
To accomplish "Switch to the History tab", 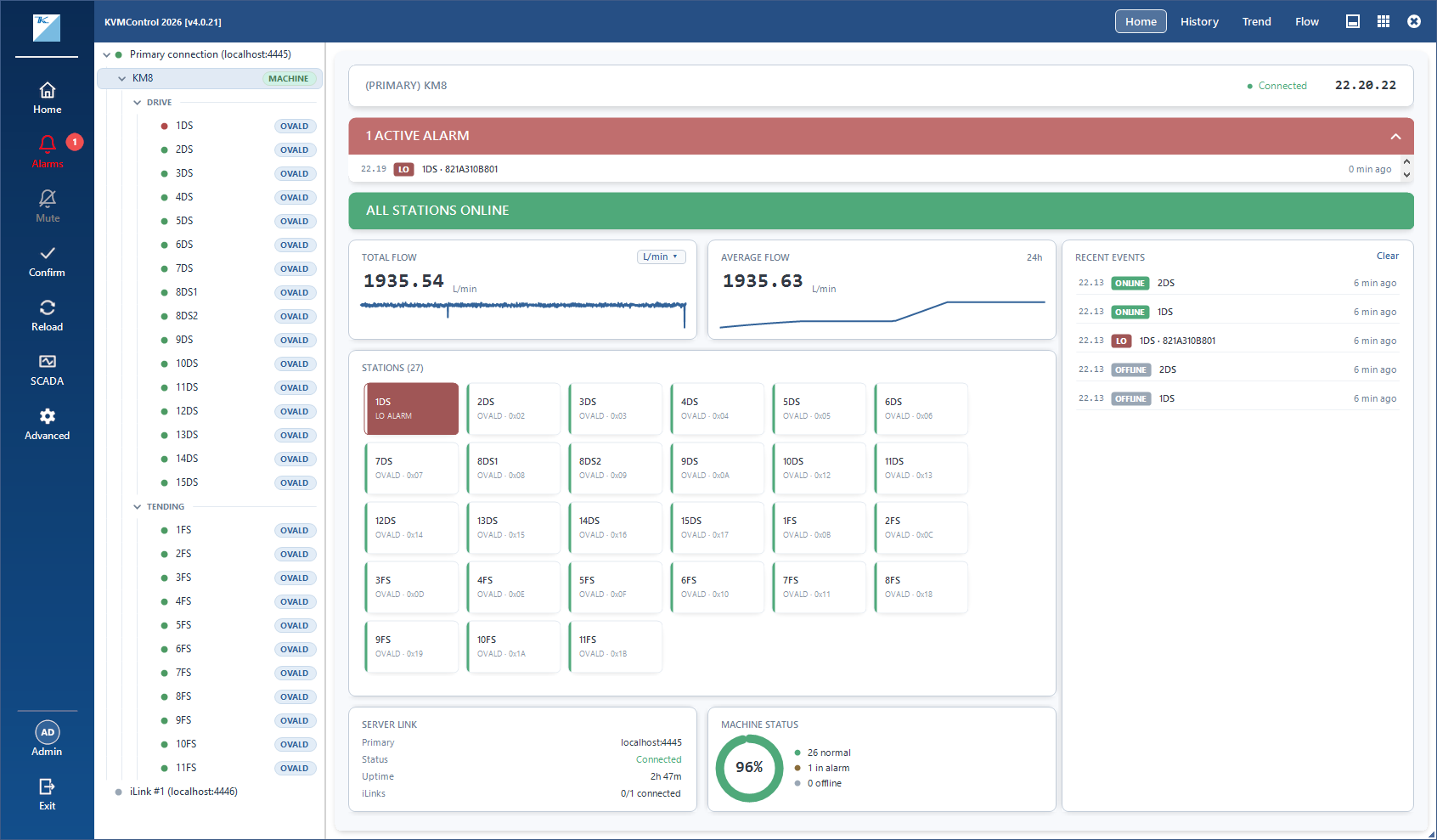I will pos(1199,21).
